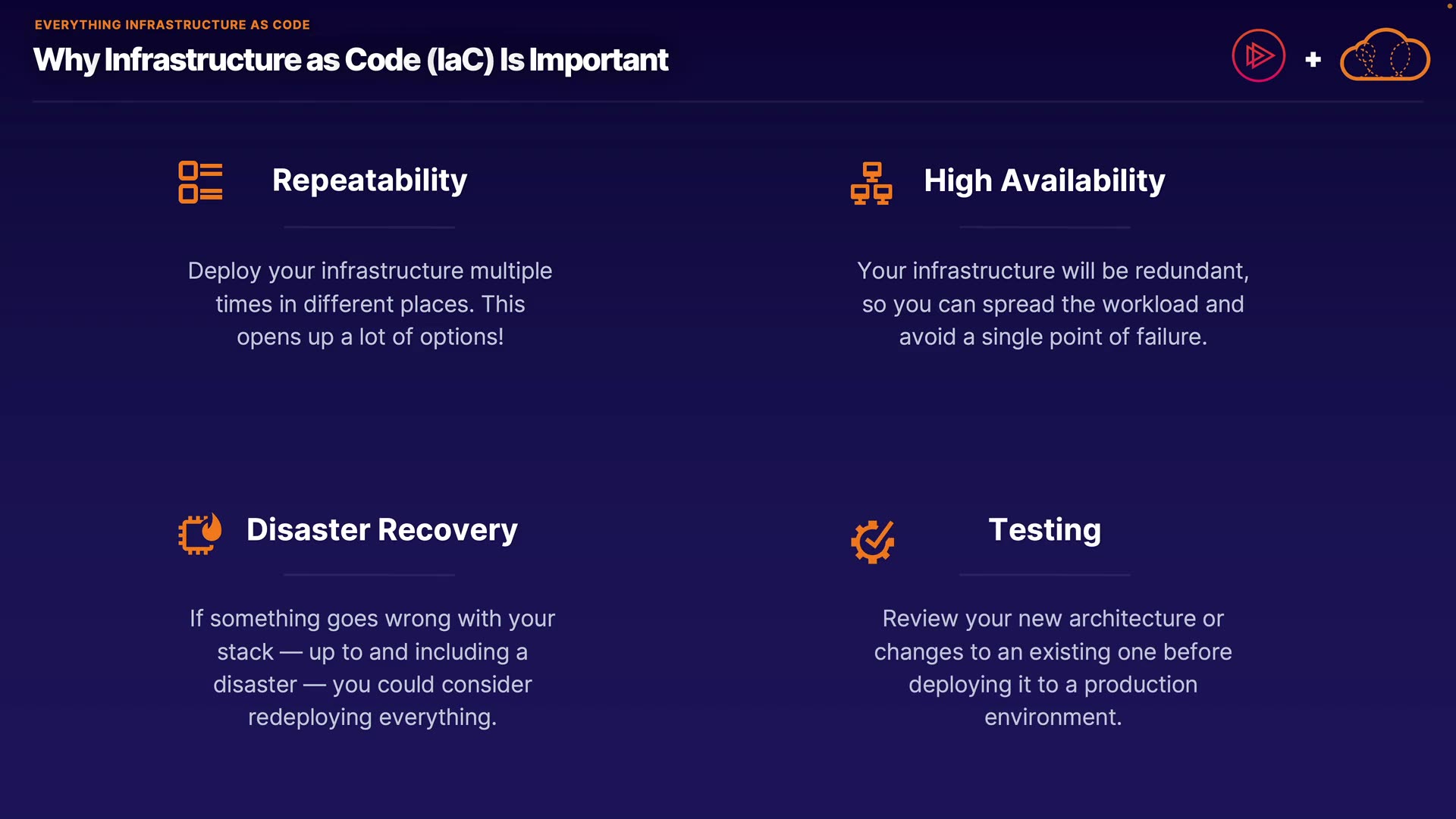The height and width of the screenshot is (819, 1456).
Task: Click the paragraph about redeploying everything
Action: (372, 668)
